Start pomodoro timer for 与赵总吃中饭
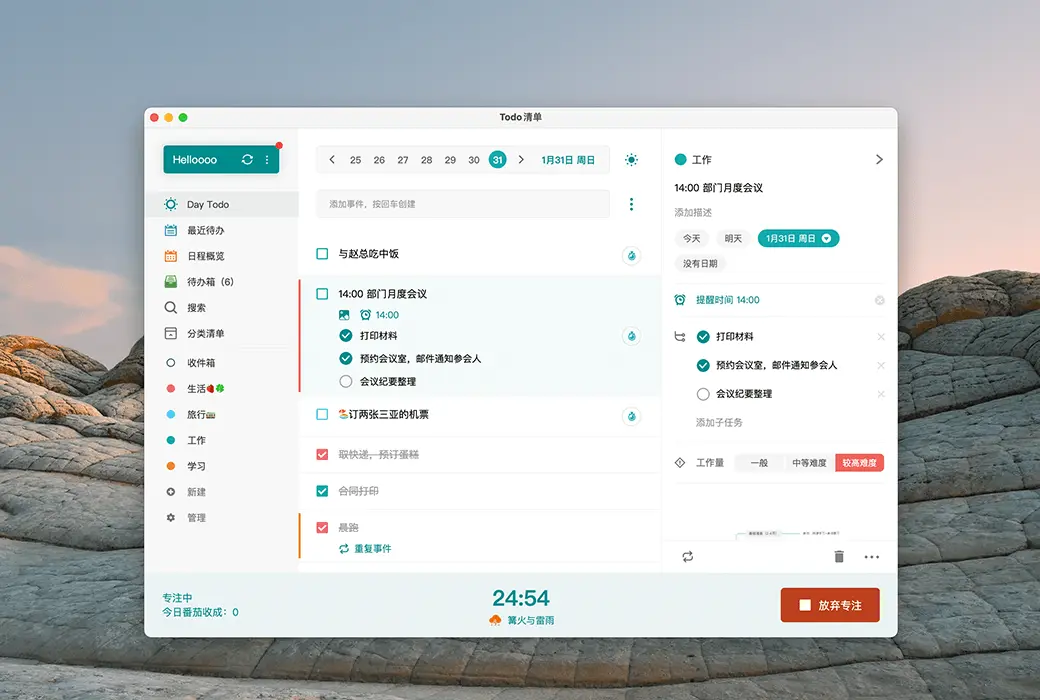 pyautogui.click(x=631, y=255)
